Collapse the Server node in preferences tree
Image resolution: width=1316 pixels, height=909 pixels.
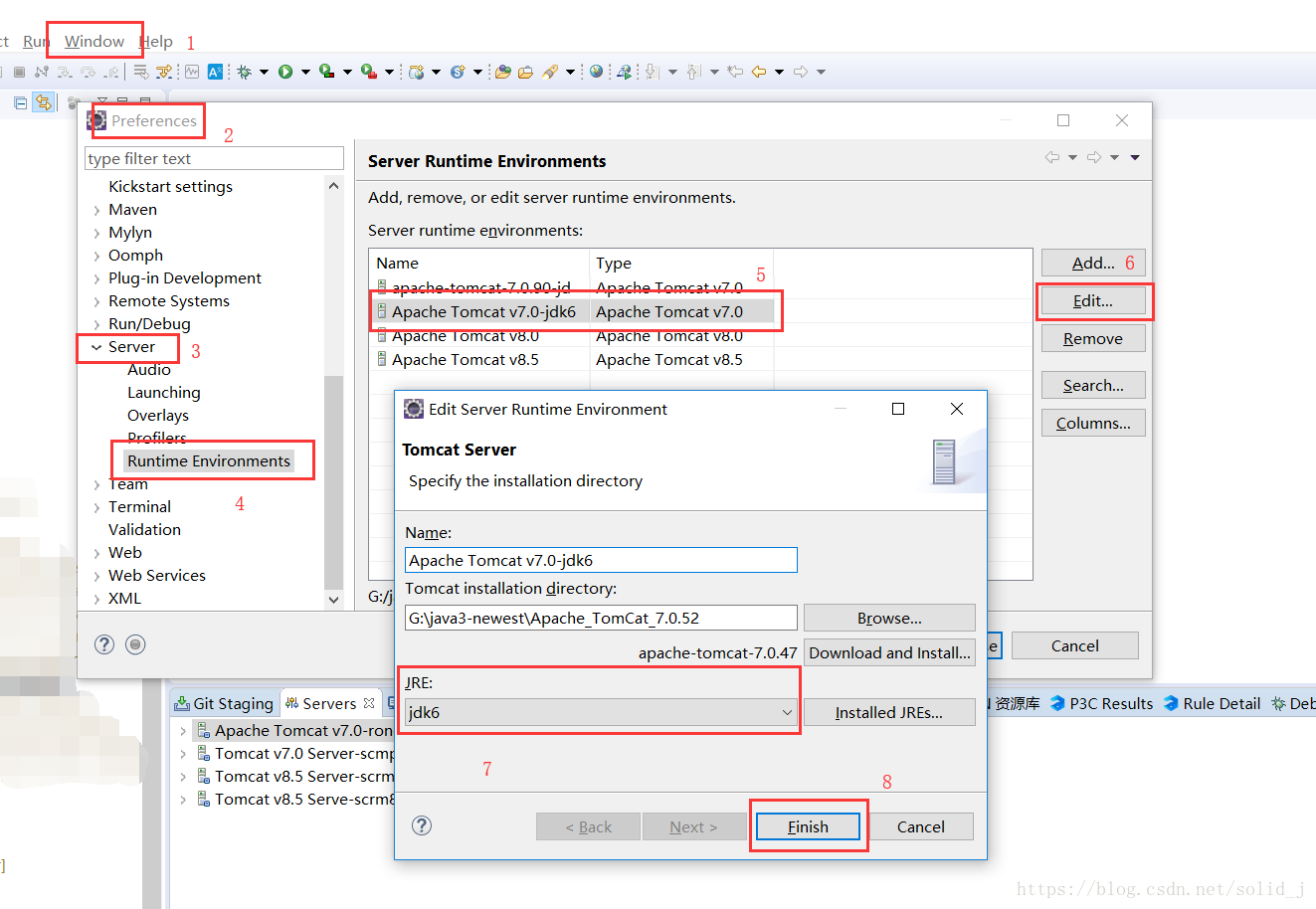click(96, 347)
